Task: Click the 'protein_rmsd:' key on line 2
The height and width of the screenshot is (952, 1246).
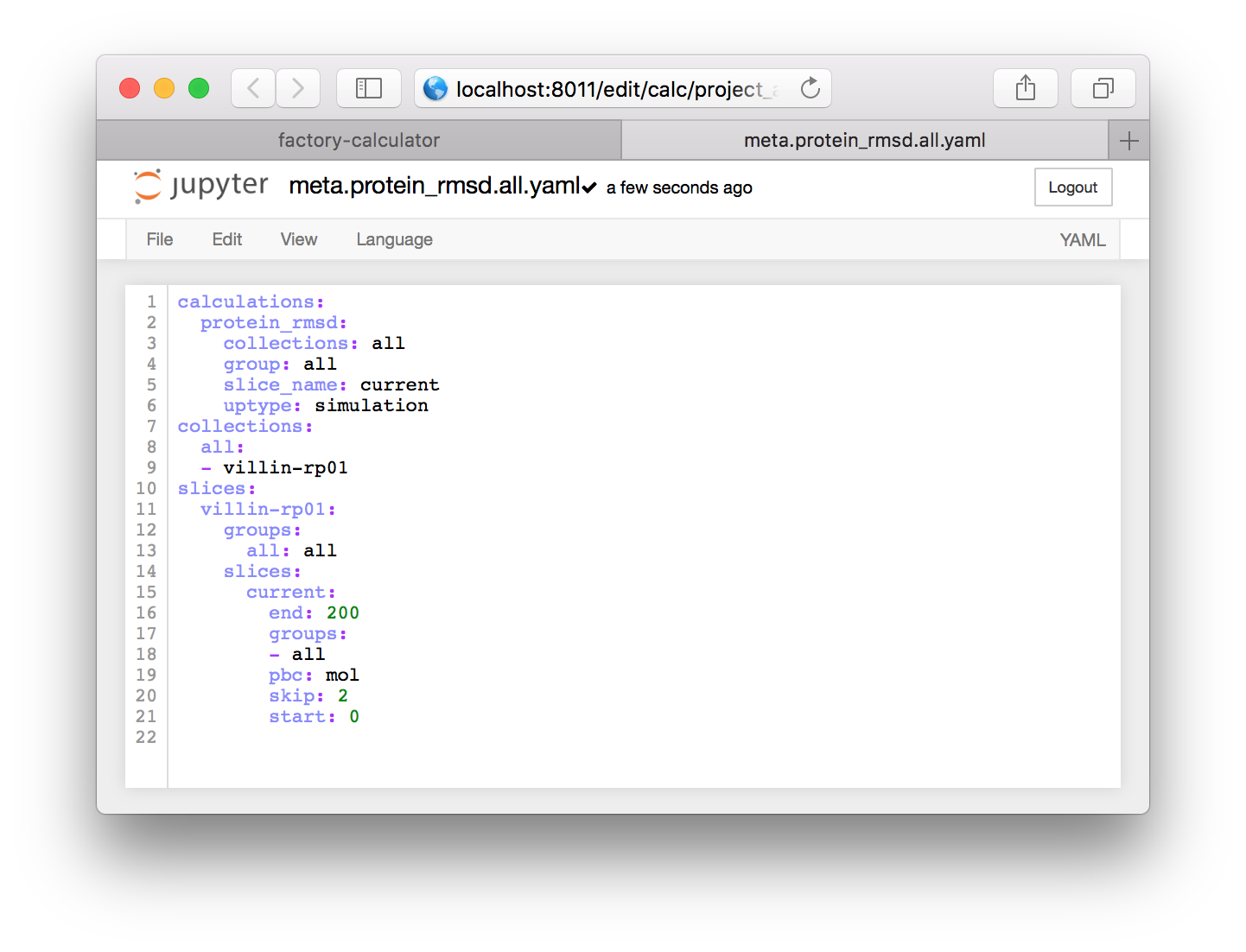Action: point(274,322)
